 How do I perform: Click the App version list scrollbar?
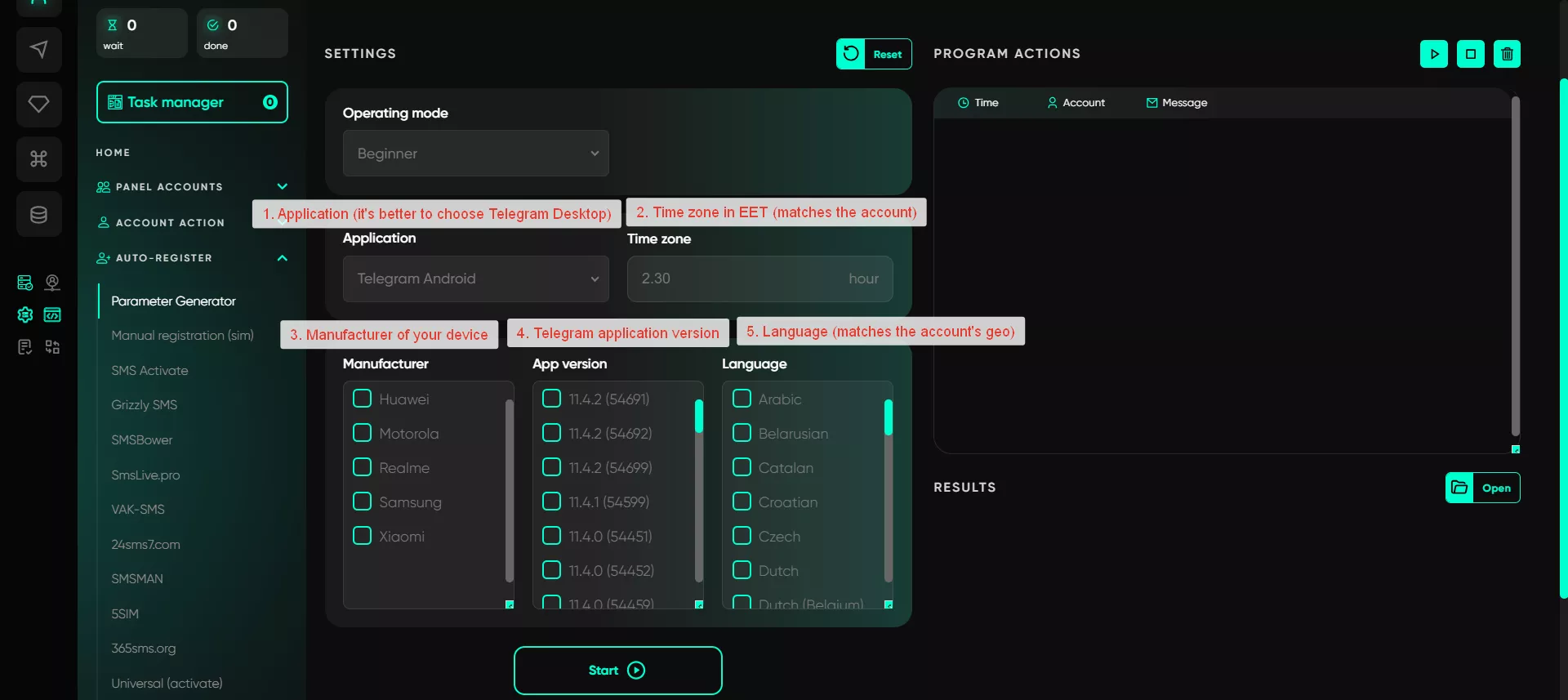(699, 417)
